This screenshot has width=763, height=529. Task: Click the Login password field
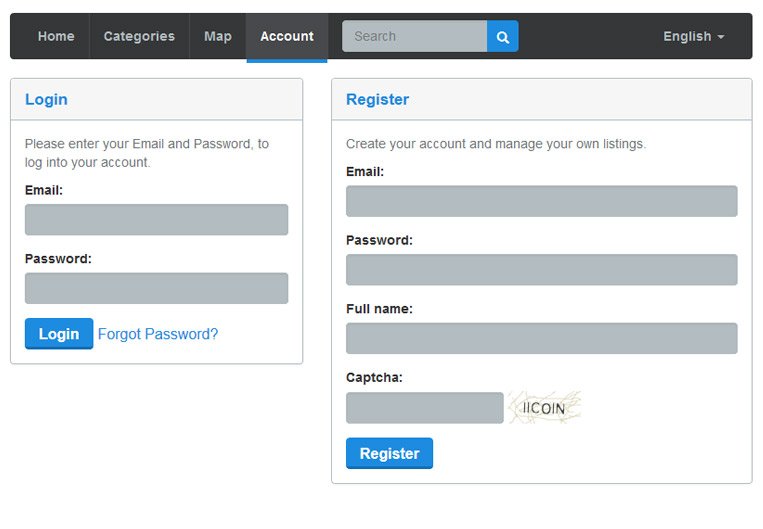(156, 288)
